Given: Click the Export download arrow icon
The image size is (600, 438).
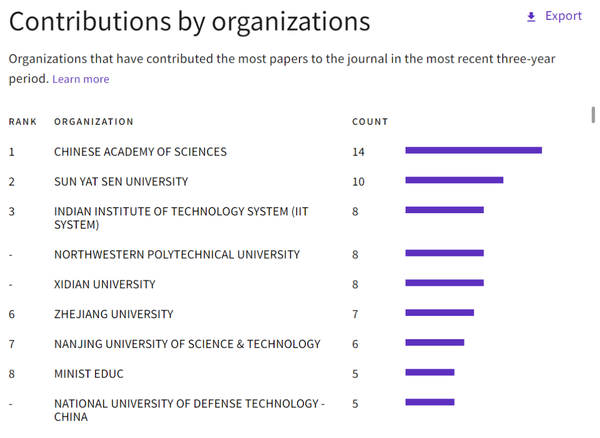Looking at the screenshot, I should click(531, 16).
